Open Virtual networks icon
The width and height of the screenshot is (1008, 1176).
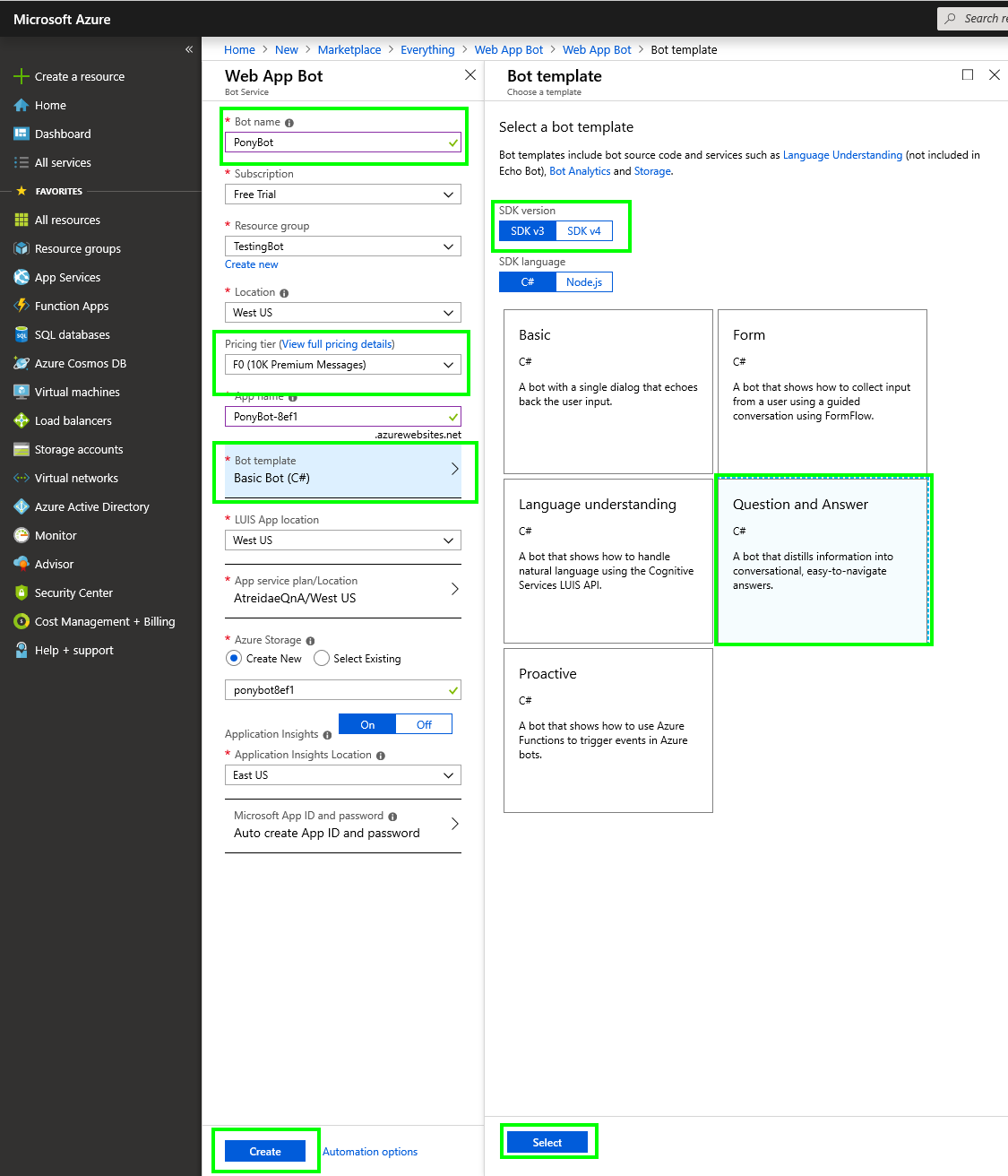pos(22,478)
